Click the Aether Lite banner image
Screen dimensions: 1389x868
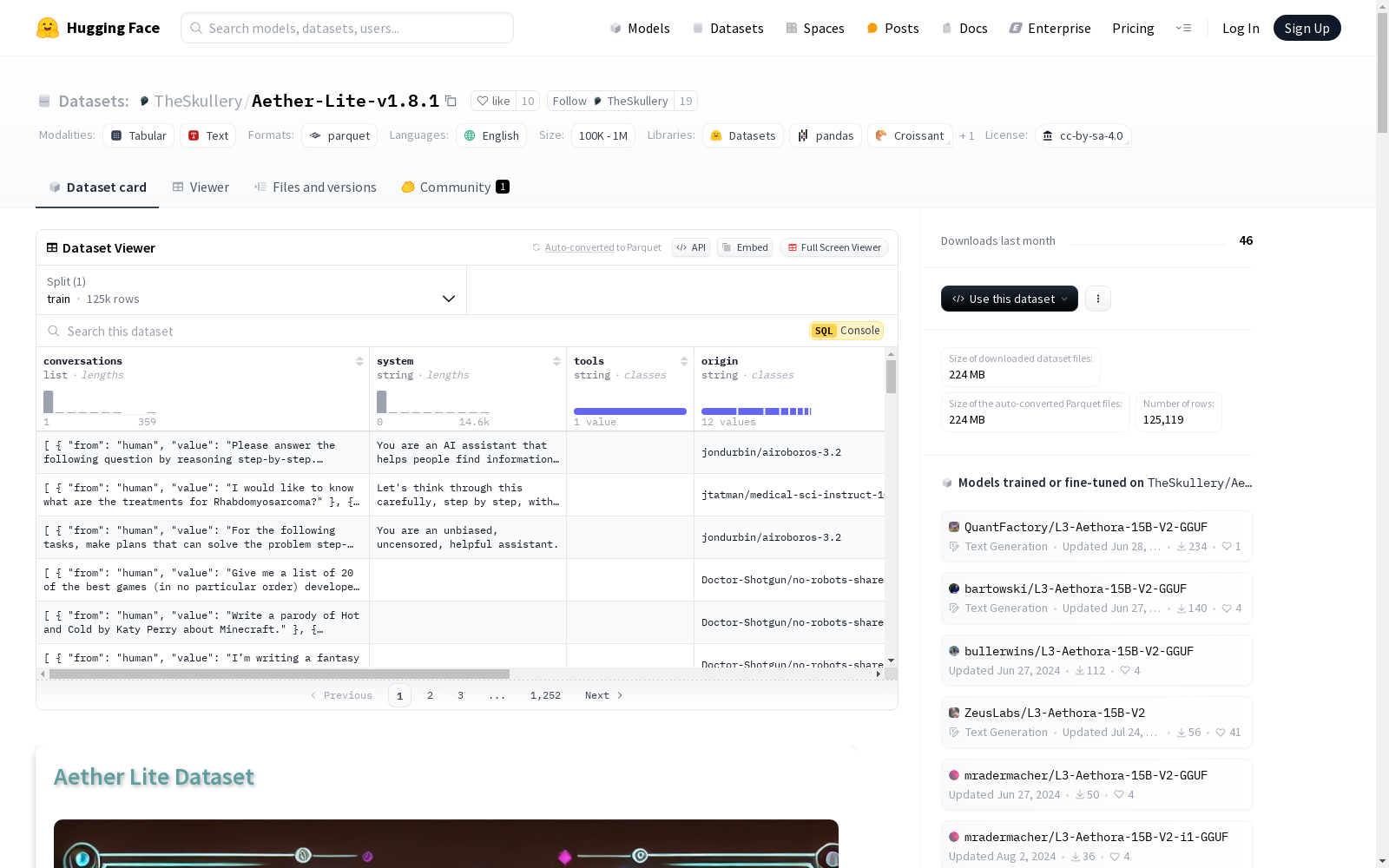pyautogui.click(x=446, y=844)
